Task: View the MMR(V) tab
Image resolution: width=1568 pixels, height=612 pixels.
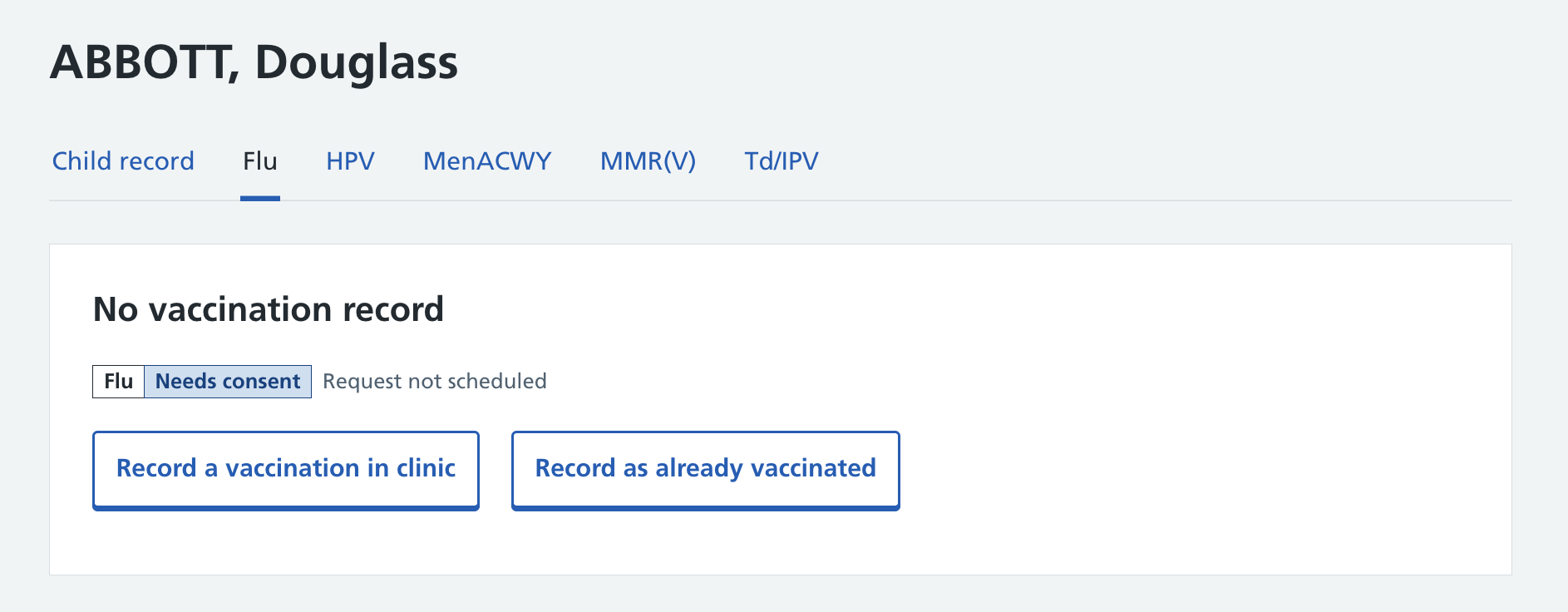Action: pyautogui.click(x=649, y=161)
